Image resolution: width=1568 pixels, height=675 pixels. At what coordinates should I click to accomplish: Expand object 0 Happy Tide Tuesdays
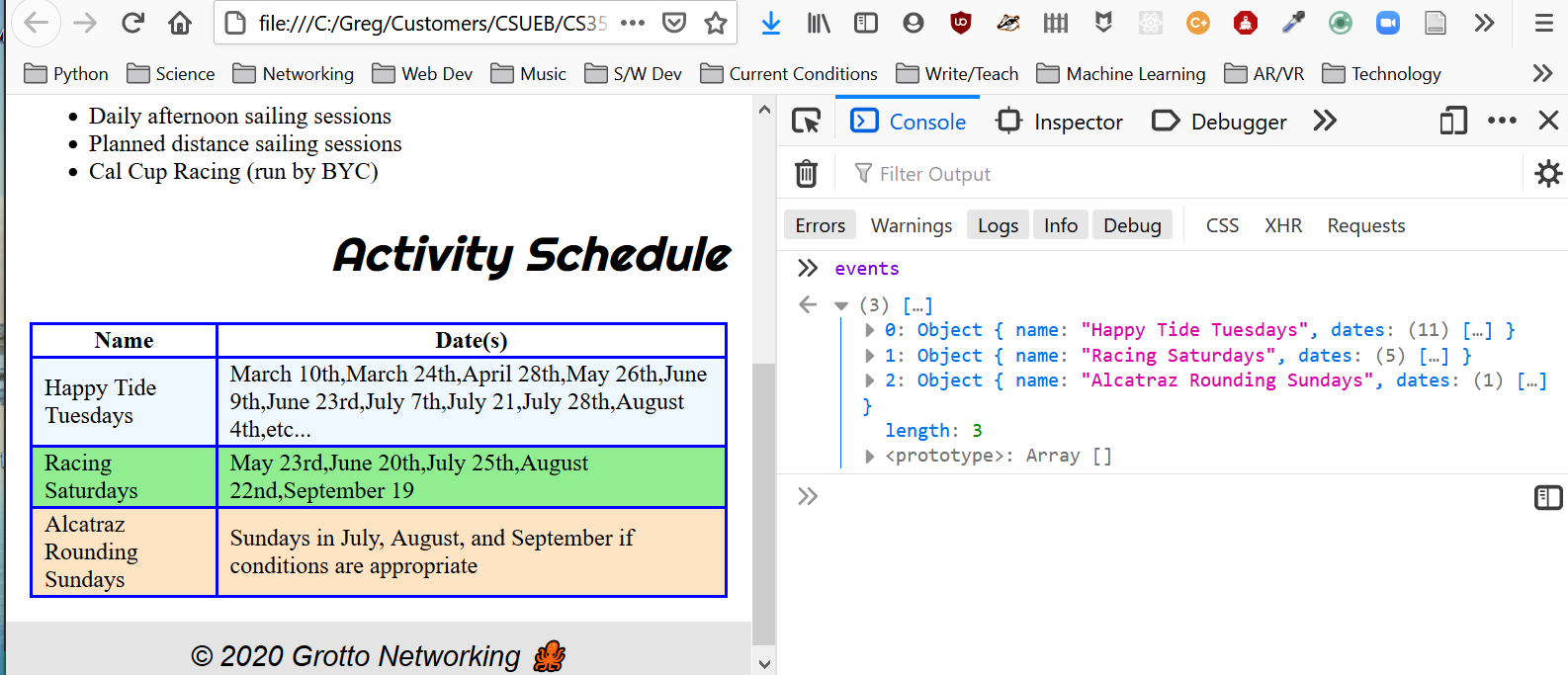click(869, 330)
